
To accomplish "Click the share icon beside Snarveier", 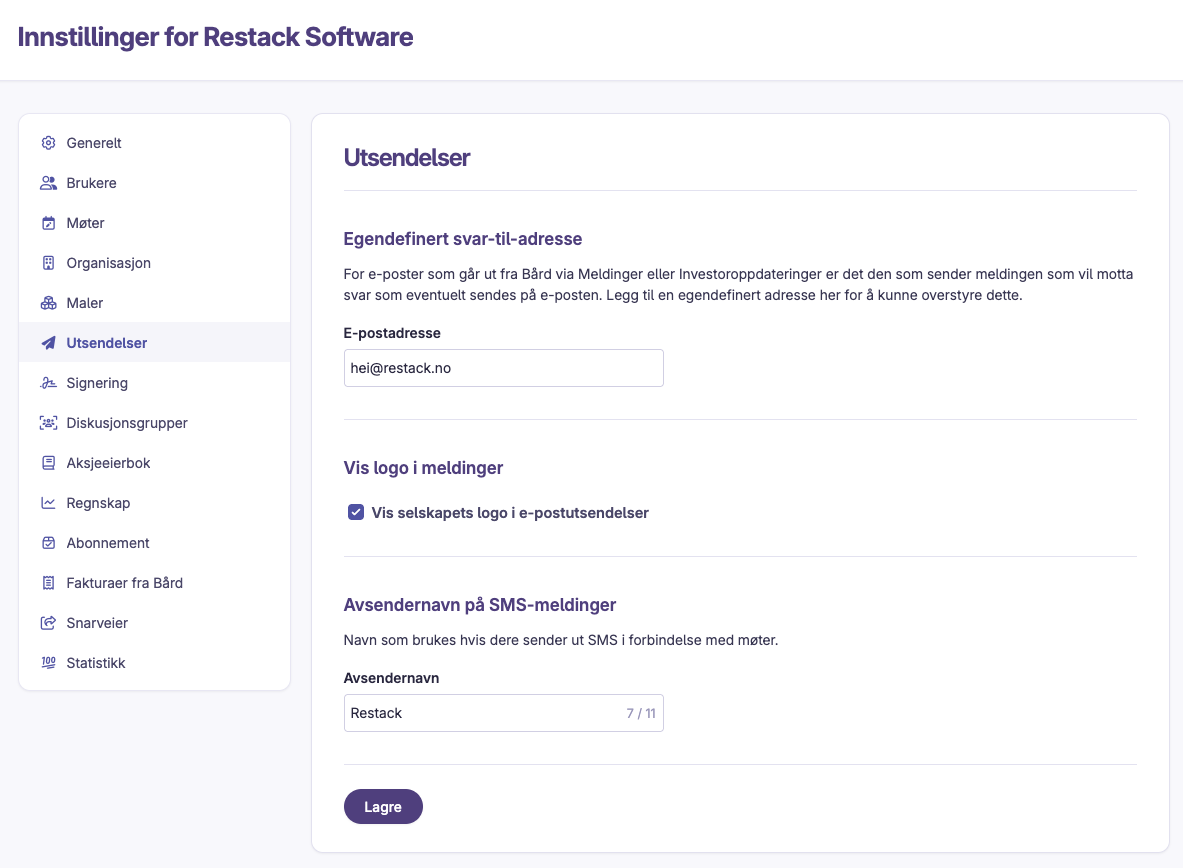I will point(48,623).
